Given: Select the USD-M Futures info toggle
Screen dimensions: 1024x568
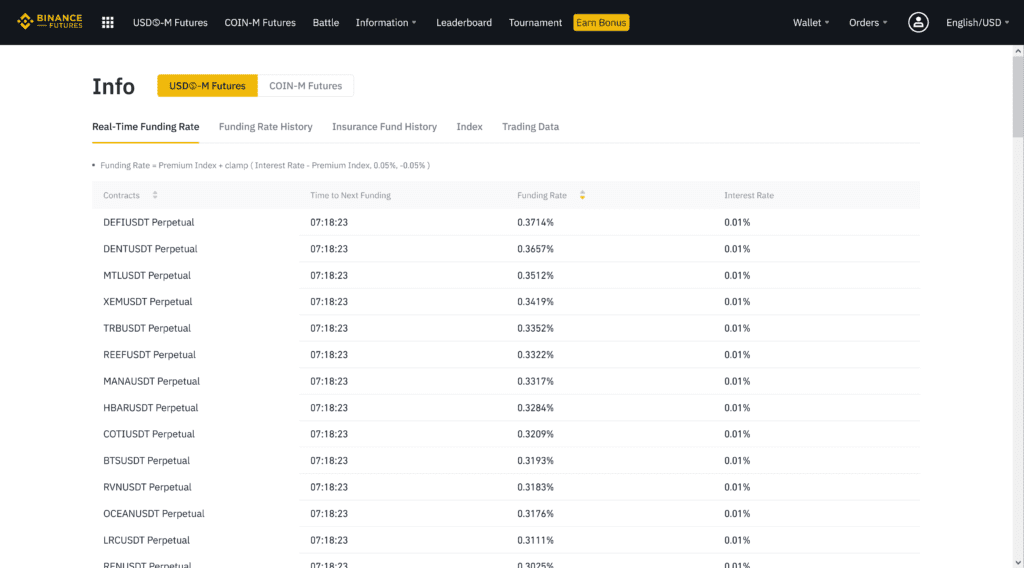Looking at the screenshot, I should (207, 86).
